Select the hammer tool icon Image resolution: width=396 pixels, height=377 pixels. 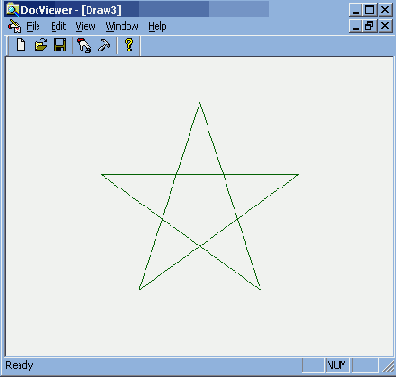104,45
